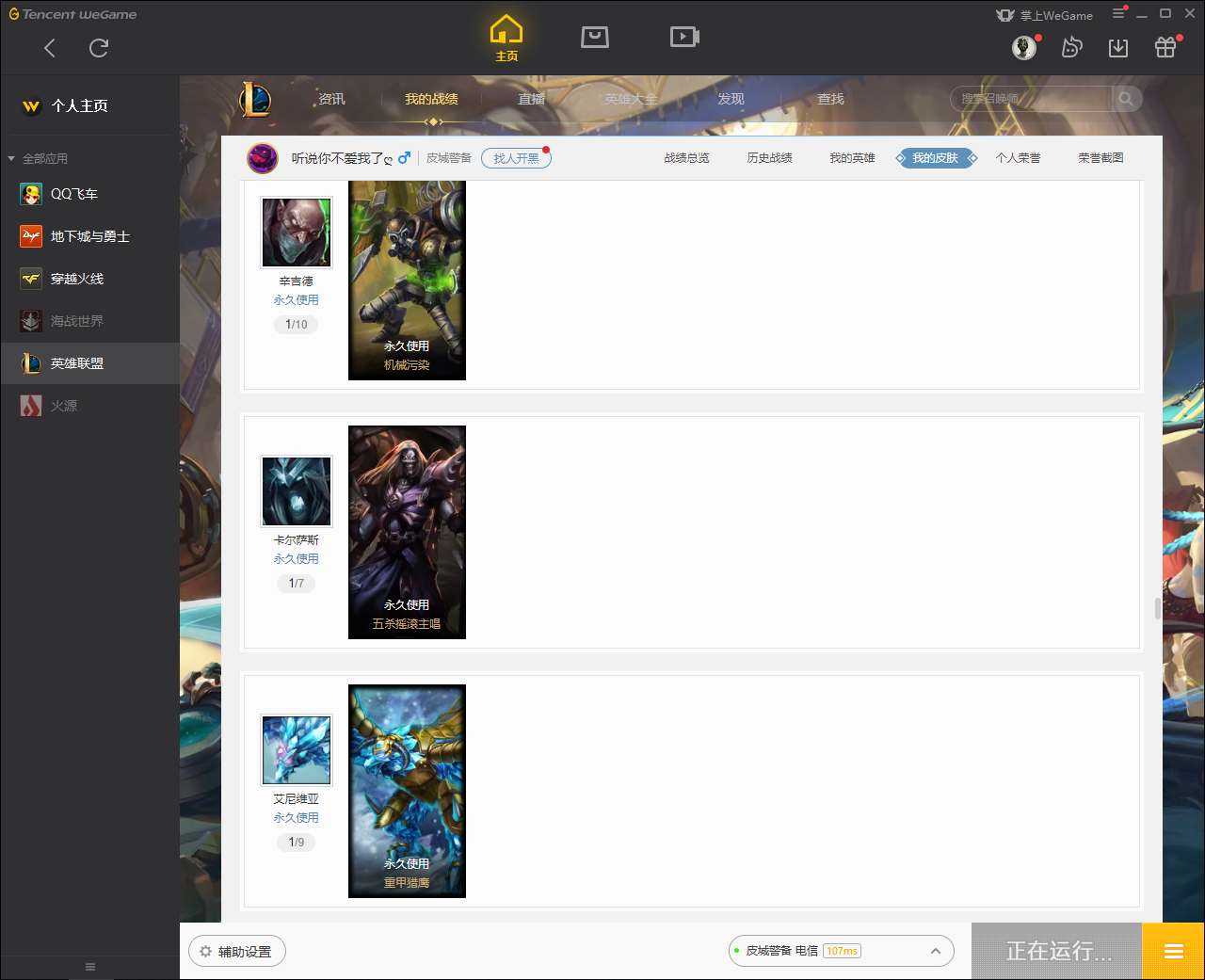Switch to the 战绩总览 tab
The width and height of the screenshot is (1205, 980).
pyautogui.click(x=686, y=158)
